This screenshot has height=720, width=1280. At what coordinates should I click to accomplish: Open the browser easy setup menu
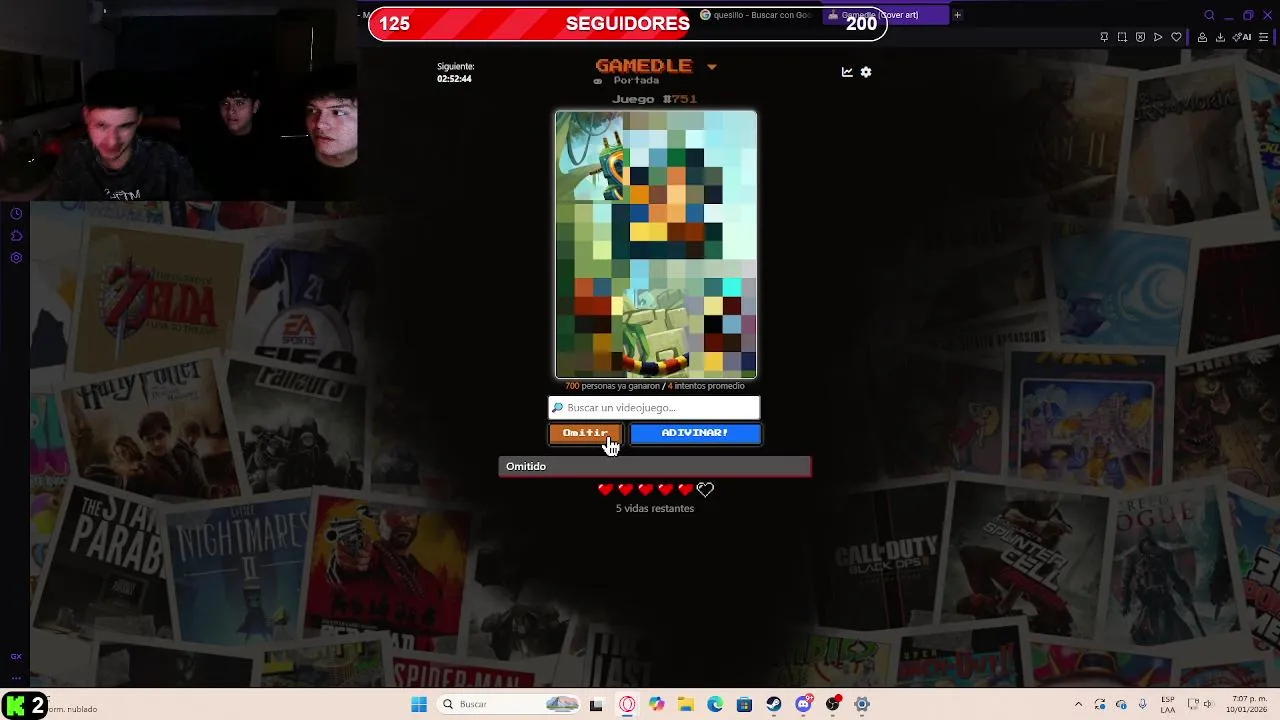[x=1265, y=37]
